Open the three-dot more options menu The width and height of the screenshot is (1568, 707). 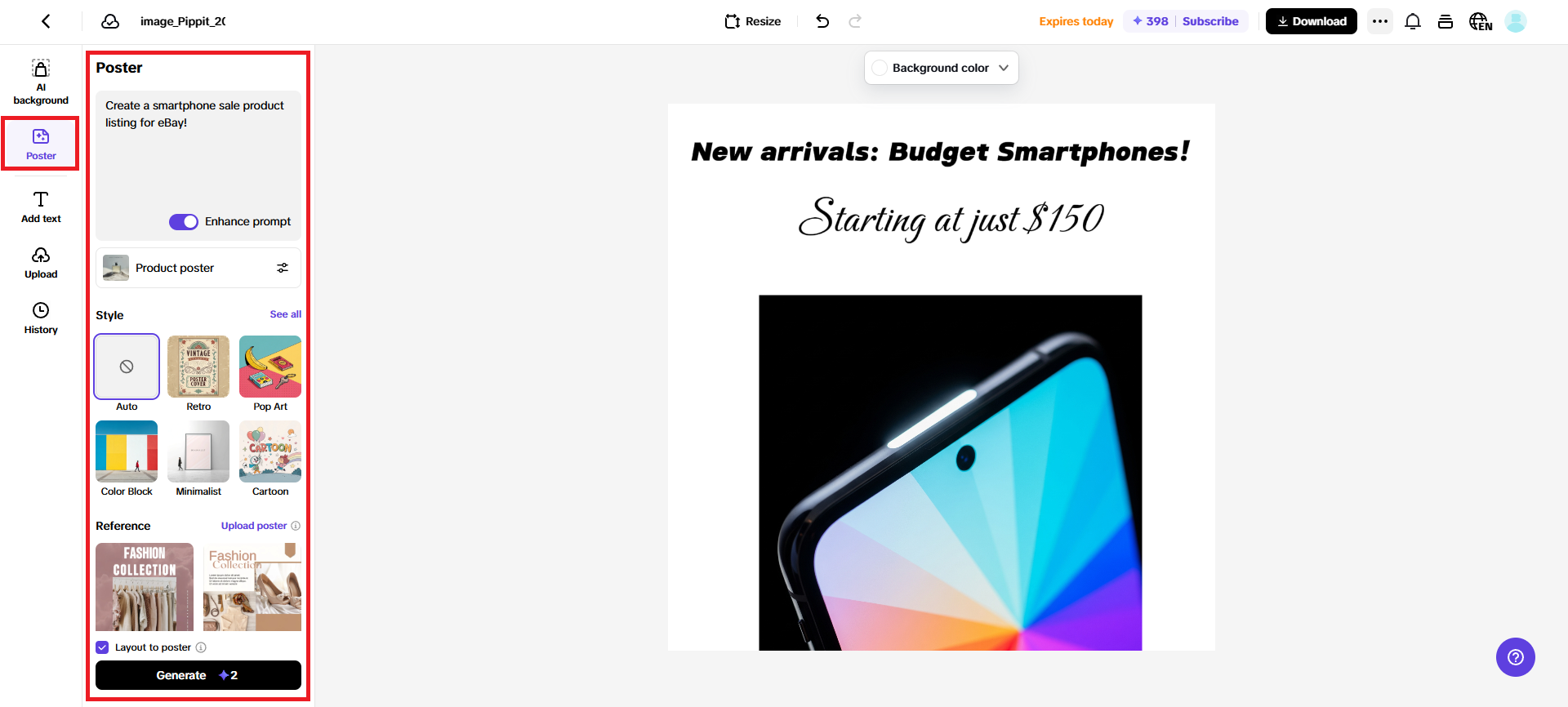[x=1380, y=21]
